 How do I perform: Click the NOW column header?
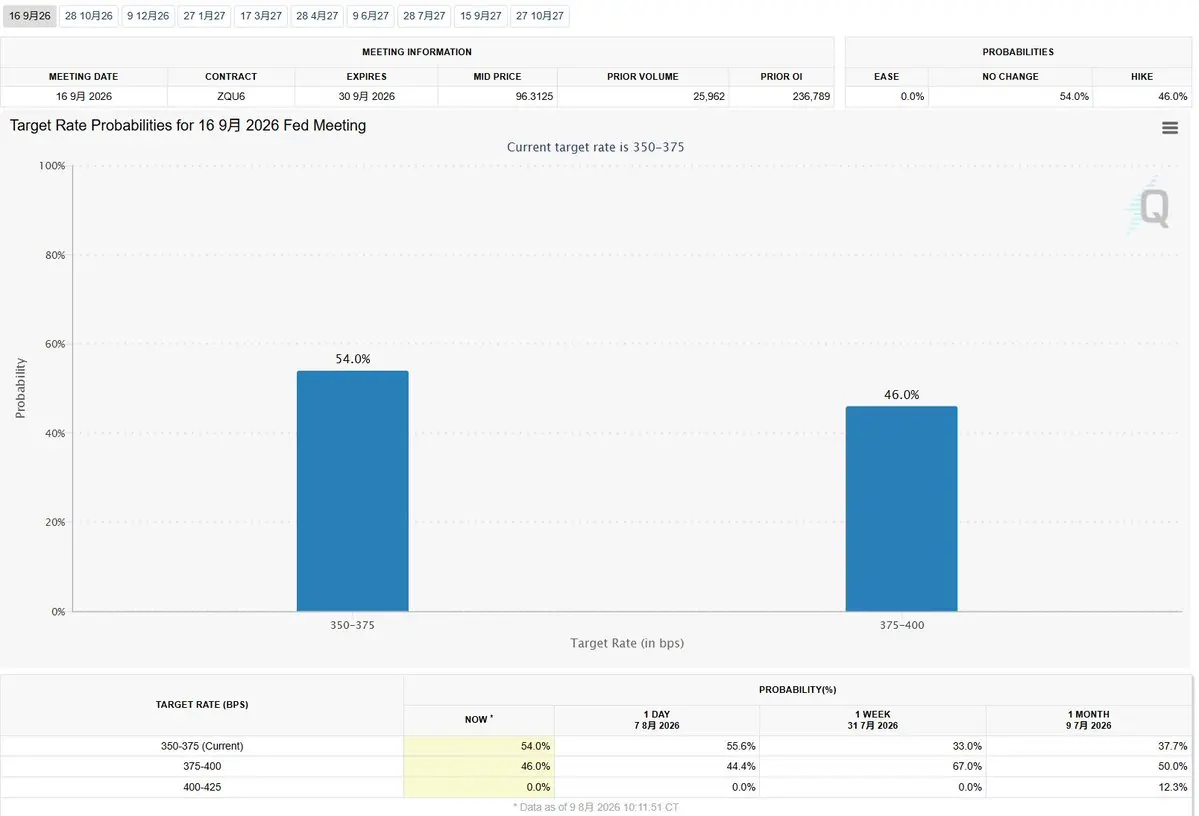click(x=479, y=720)
